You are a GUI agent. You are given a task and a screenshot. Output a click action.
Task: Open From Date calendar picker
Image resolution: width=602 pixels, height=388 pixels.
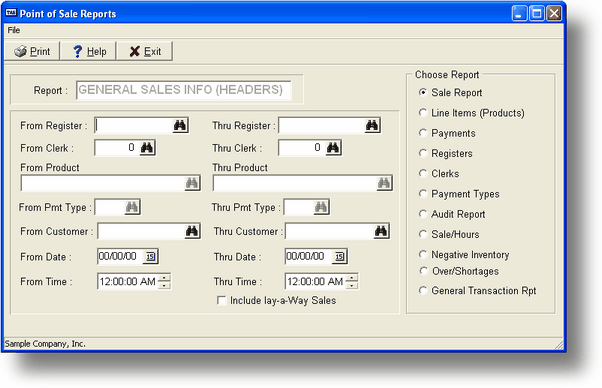[150, 256]
